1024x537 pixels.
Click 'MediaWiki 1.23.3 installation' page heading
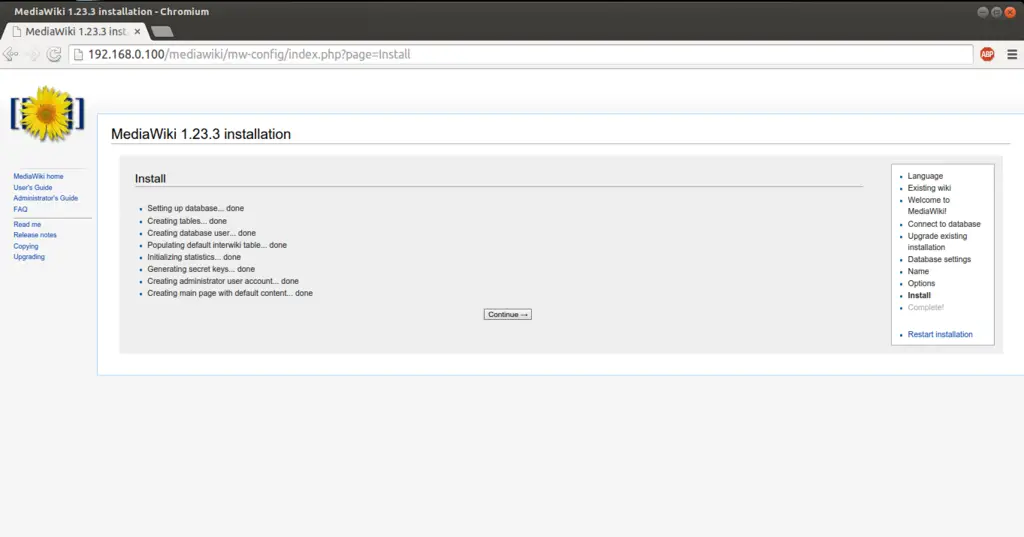[x=200, y=134]
